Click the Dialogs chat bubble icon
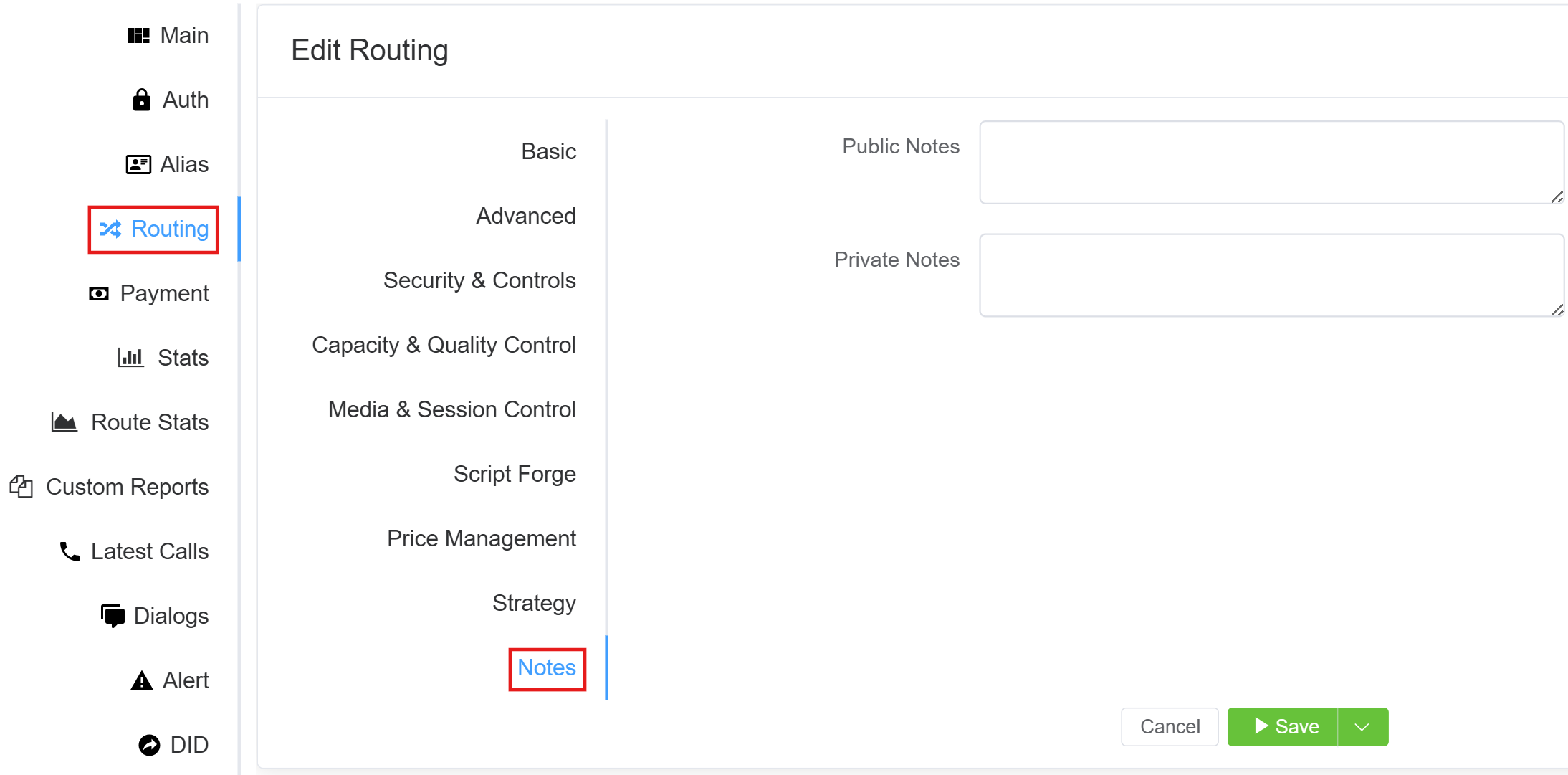Viewport: 1568px width, 775px height. 113,616
